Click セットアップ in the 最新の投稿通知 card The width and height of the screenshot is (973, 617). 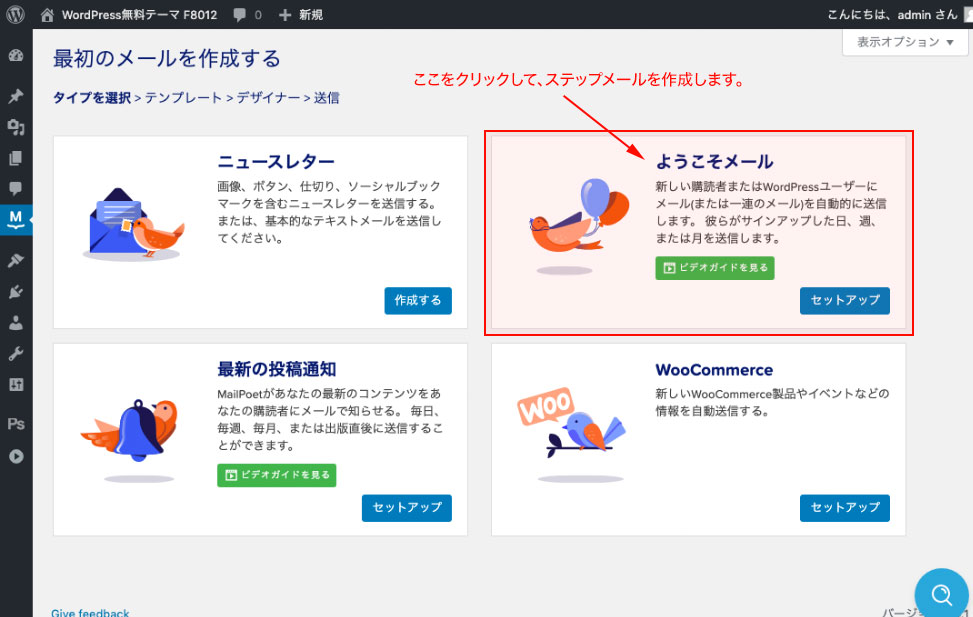click(406, 508)
